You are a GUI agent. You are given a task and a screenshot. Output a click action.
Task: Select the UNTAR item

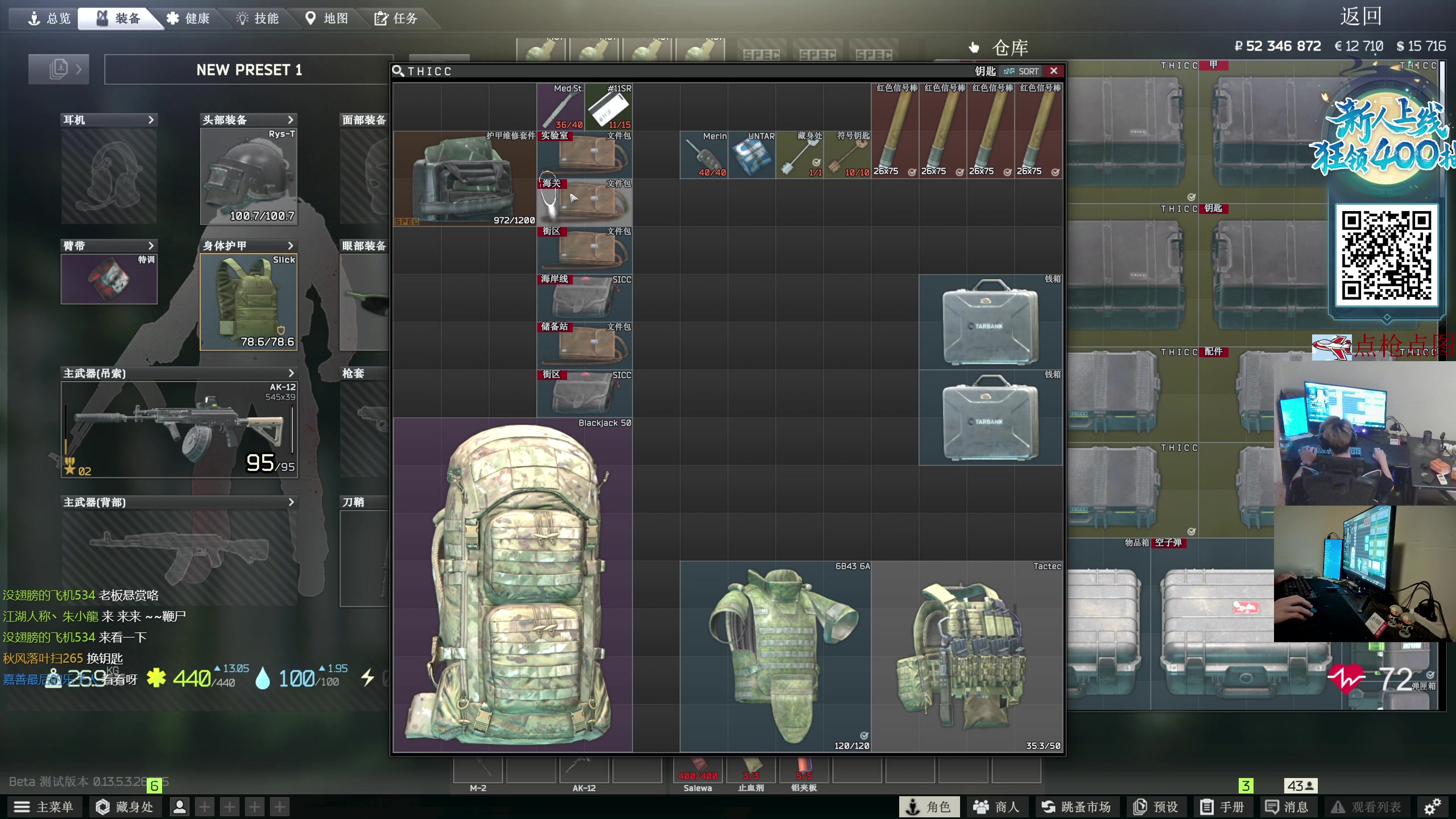752,155
